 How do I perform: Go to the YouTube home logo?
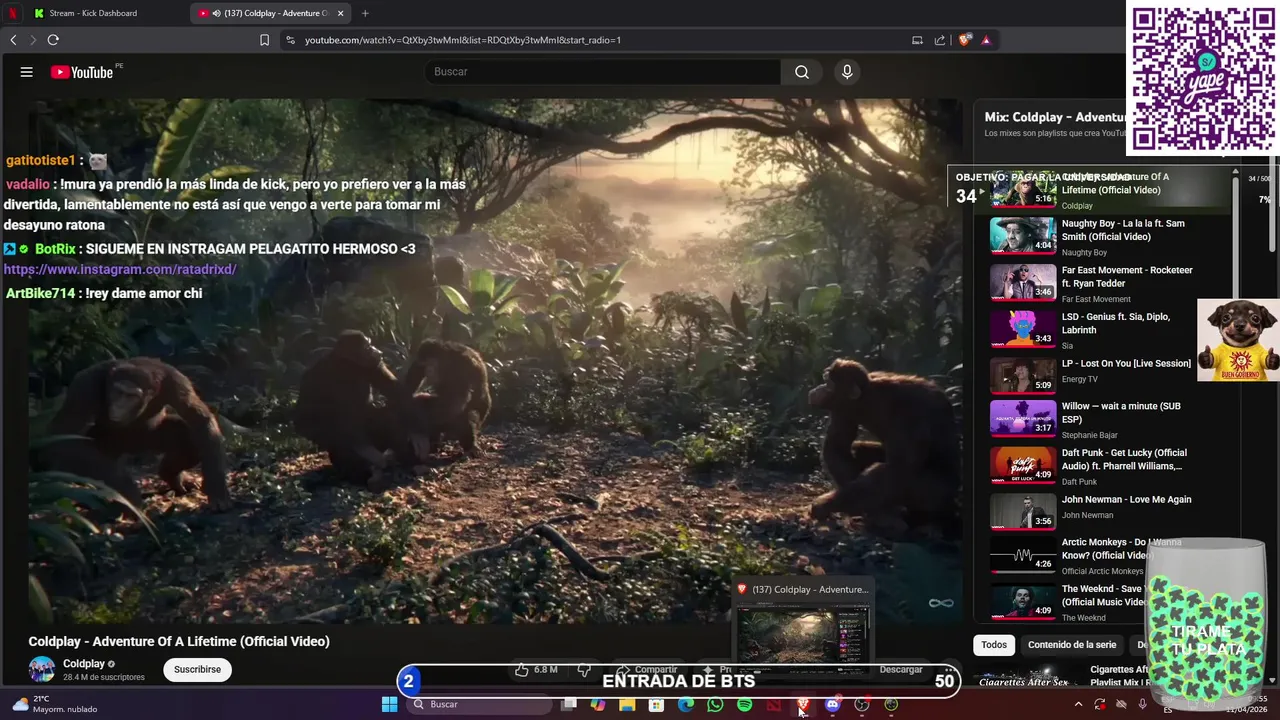[82, 72]
